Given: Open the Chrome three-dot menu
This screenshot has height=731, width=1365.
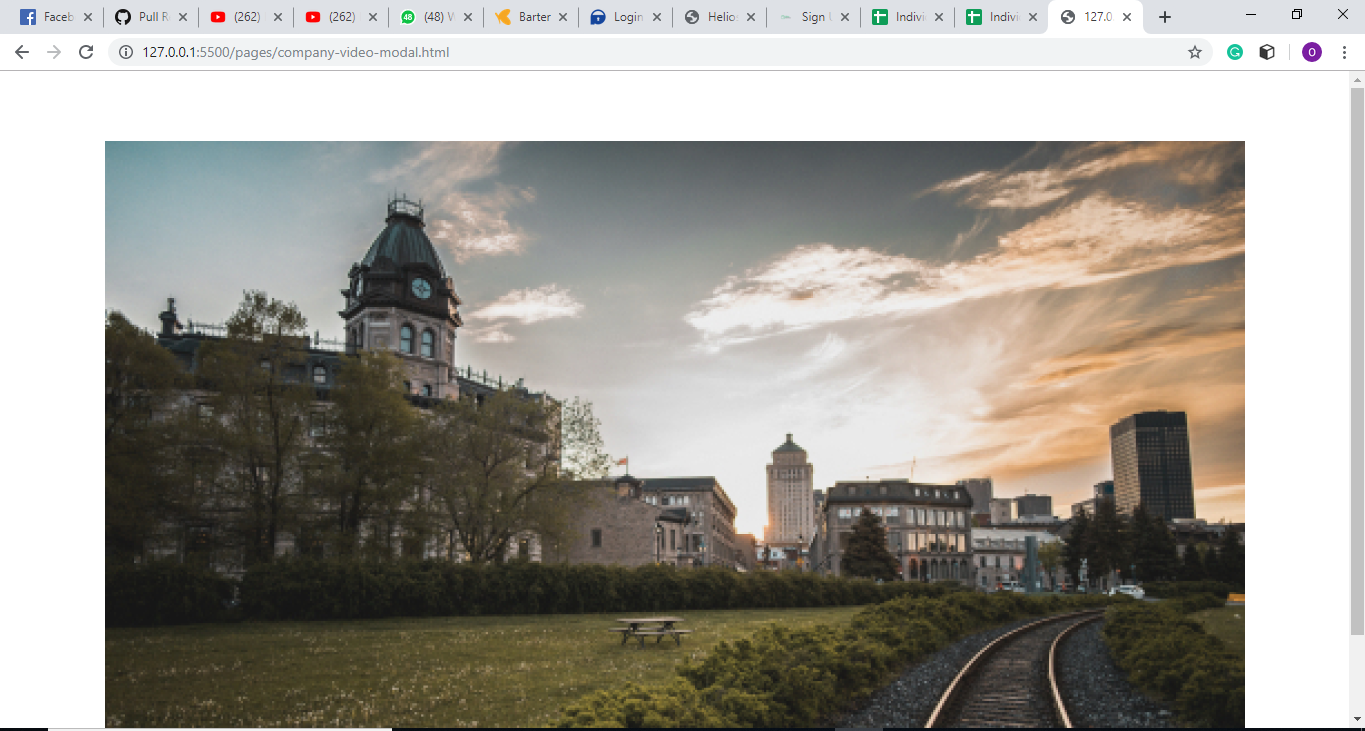Looking at the screenshot, I should pyautogui.click(x=1343, y=52).
